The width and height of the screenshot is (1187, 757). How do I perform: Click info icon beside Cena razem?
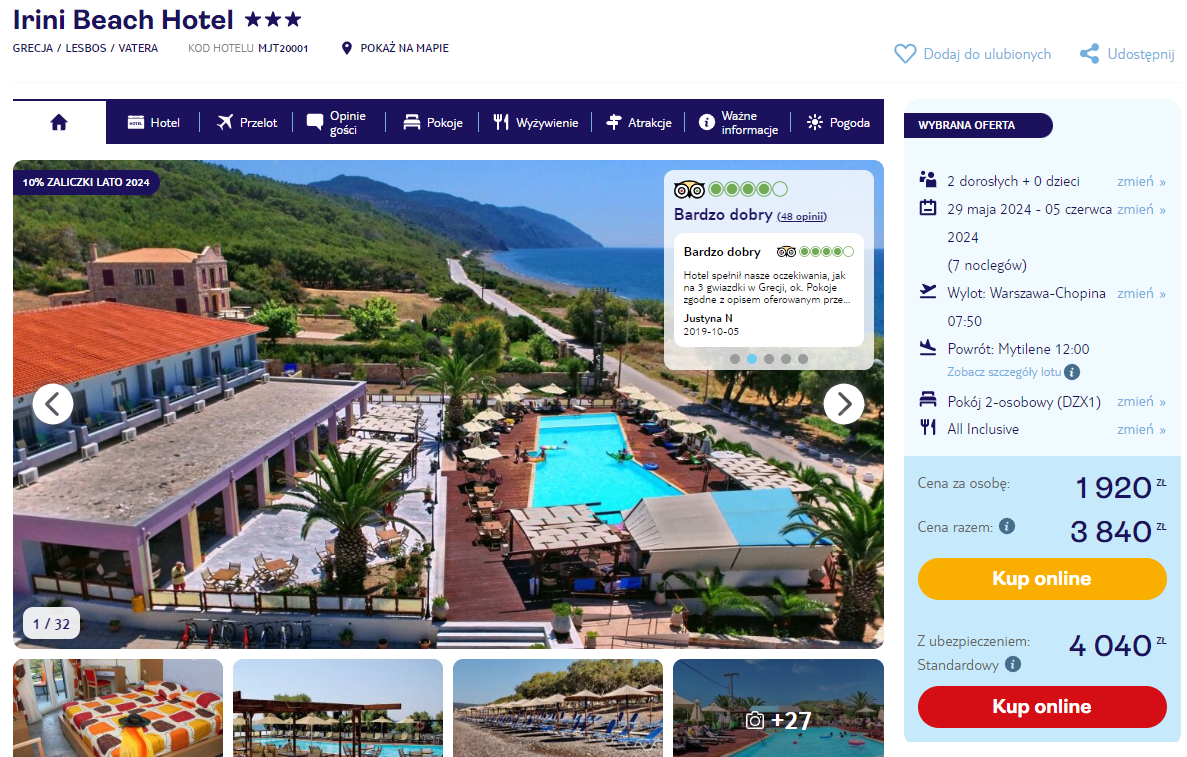click(1007, 526)
